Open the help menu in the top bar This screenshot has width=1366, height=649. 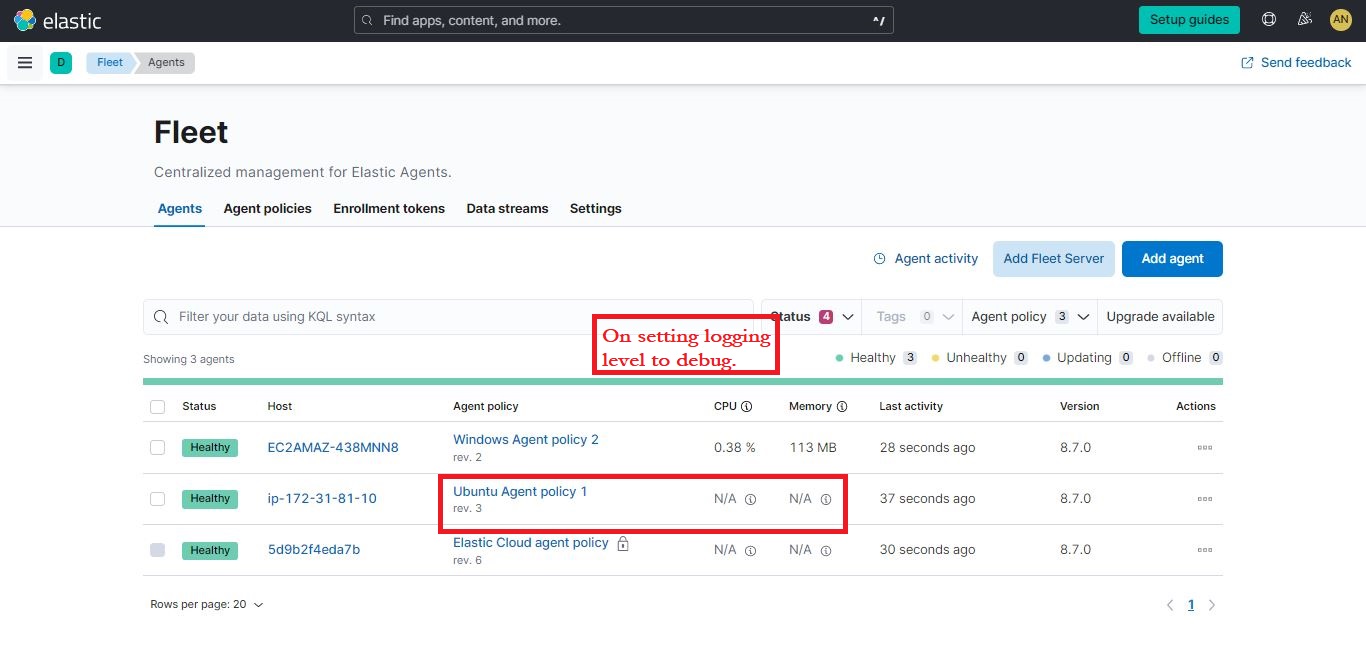point(1268,19)
